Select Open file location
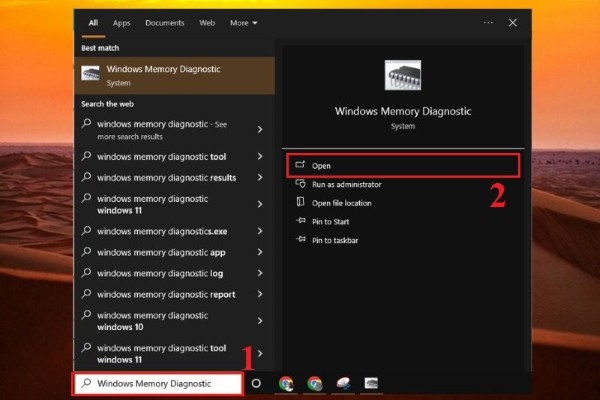The height and width of the screenshot is (400, 600). pyautogui.click(x=341, y=203)
